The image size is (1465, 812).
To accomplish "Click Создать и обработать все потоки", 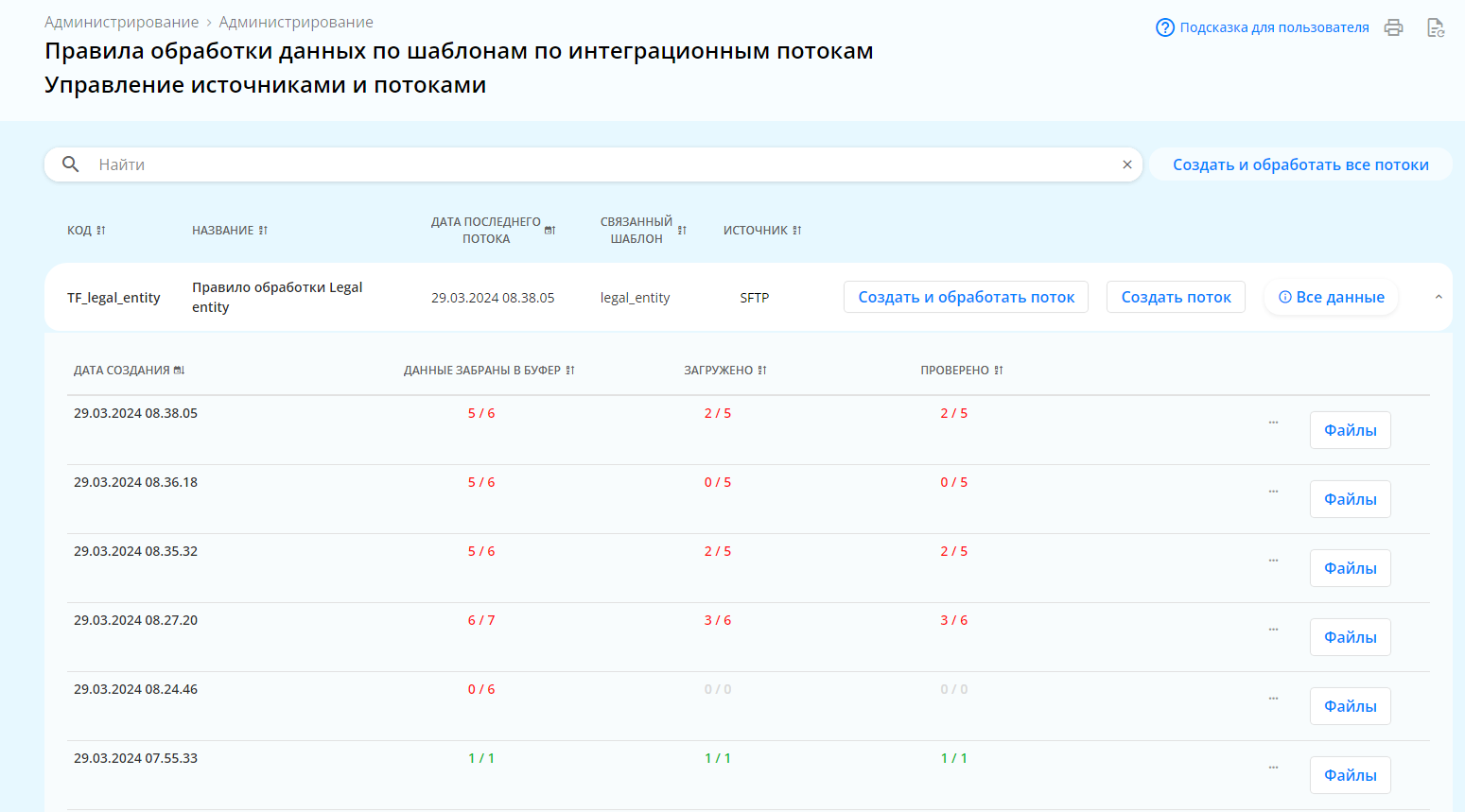I will (x=1300, y=164).
